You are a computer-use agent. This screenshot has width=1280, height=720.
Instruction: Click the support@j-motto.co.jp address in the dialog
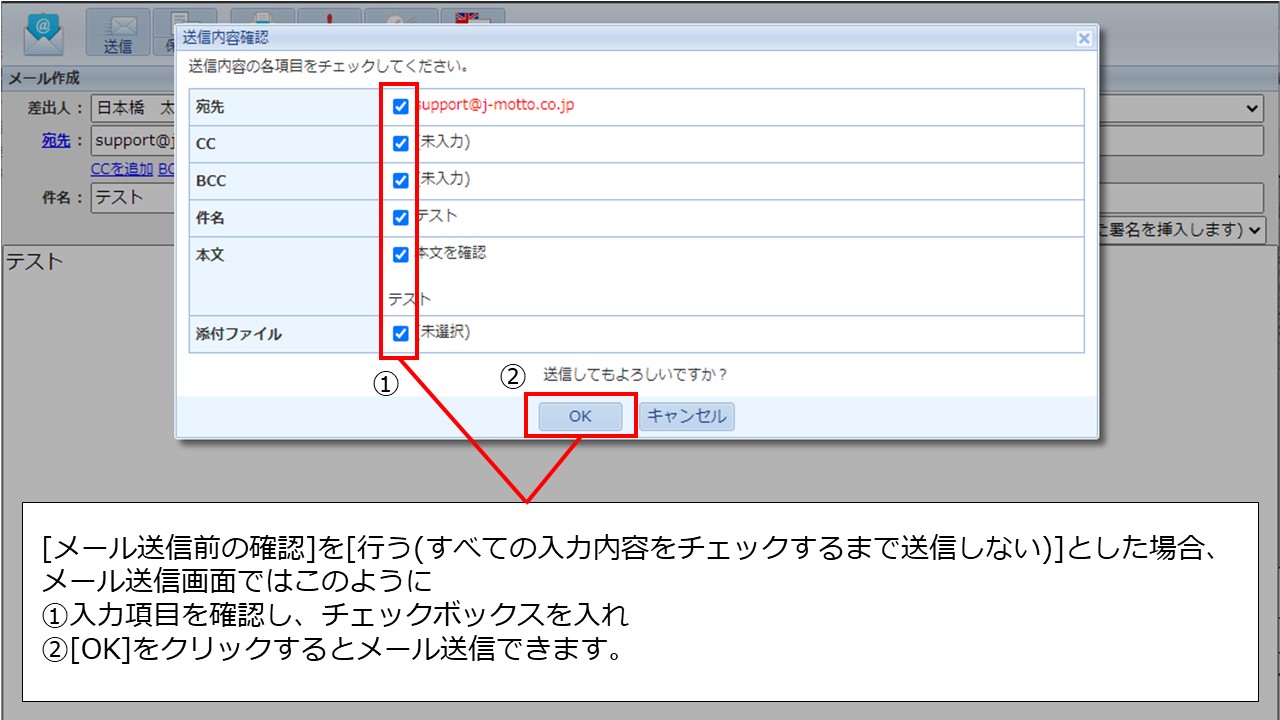[494, 105]
